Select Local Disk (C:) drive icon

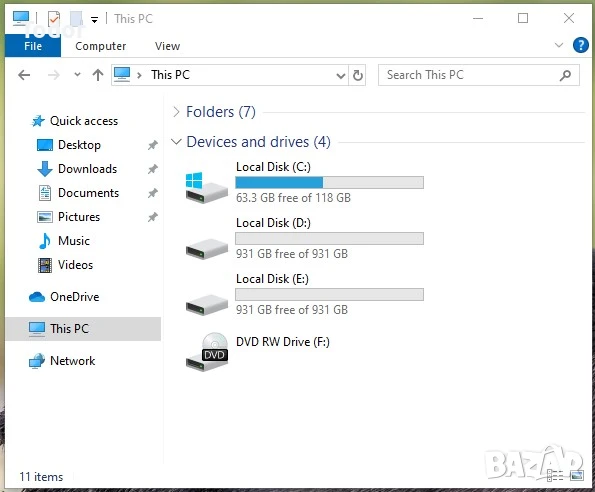point(206,187)
